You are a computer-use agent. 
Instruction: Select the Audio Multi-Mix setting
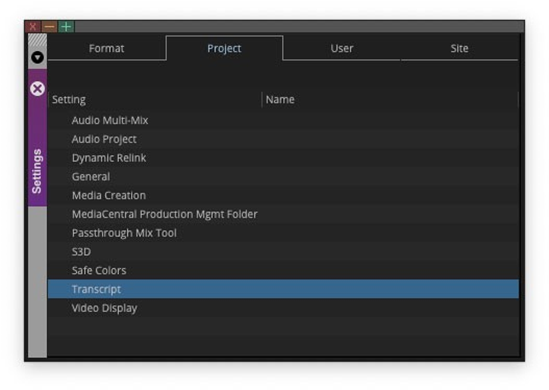coord(283,120)
